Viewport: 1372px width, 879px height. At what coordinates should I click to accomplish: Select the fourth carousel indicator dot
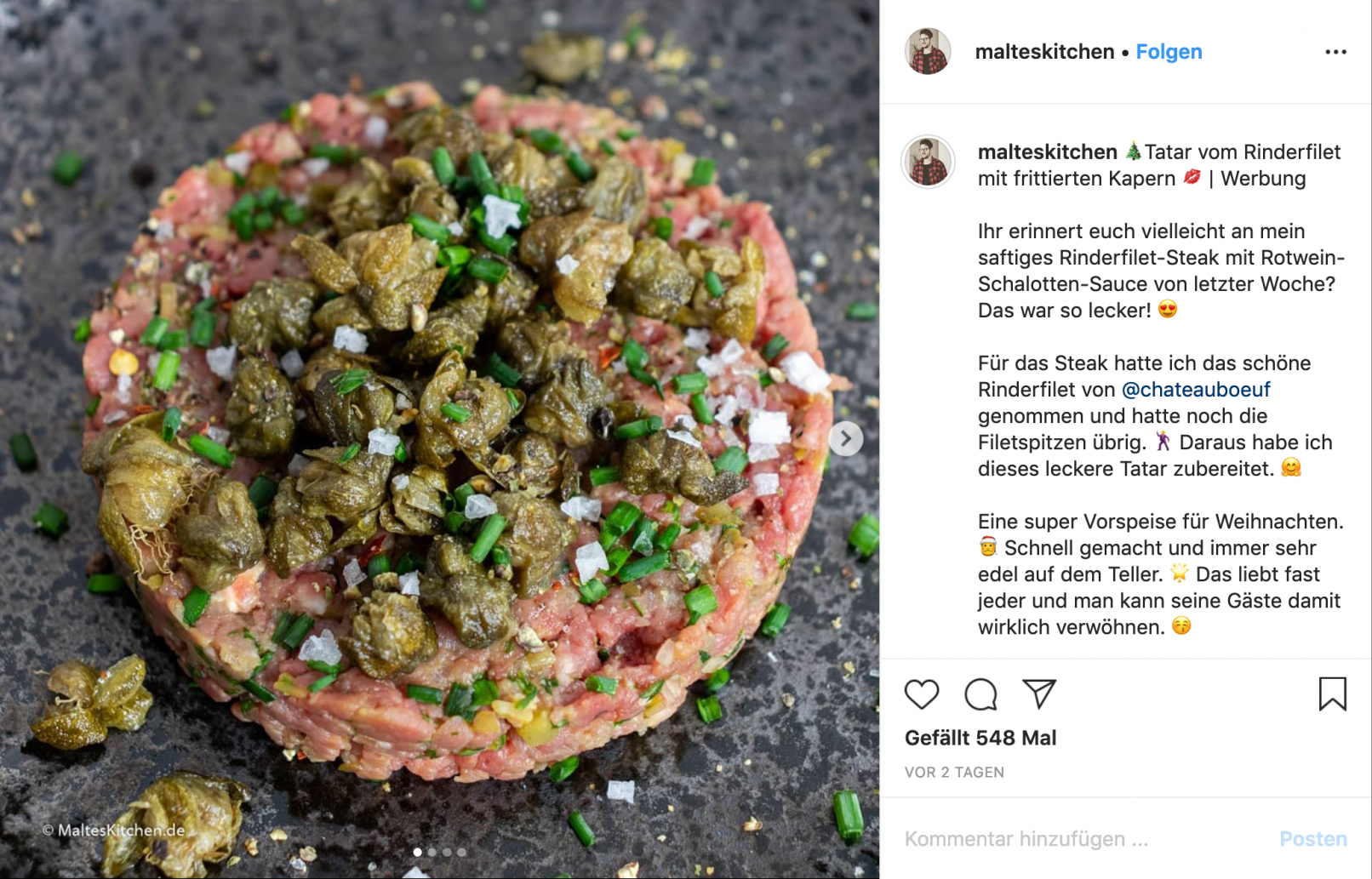[461, 852]
